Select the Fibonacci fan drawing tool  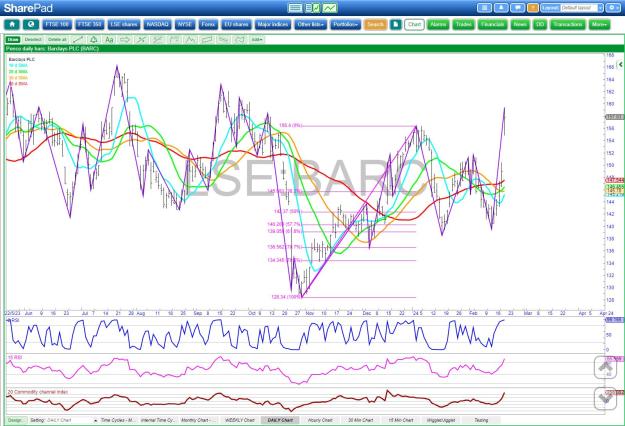click(x=158, y=39)
